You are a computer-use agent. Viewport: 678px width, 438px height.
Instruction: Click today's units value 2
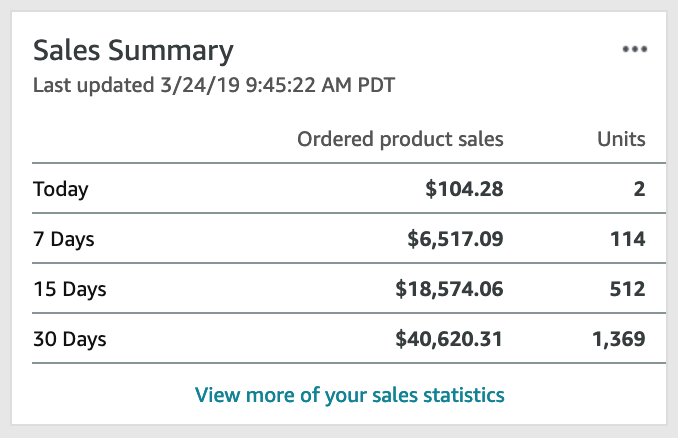[x=639, y=189]
